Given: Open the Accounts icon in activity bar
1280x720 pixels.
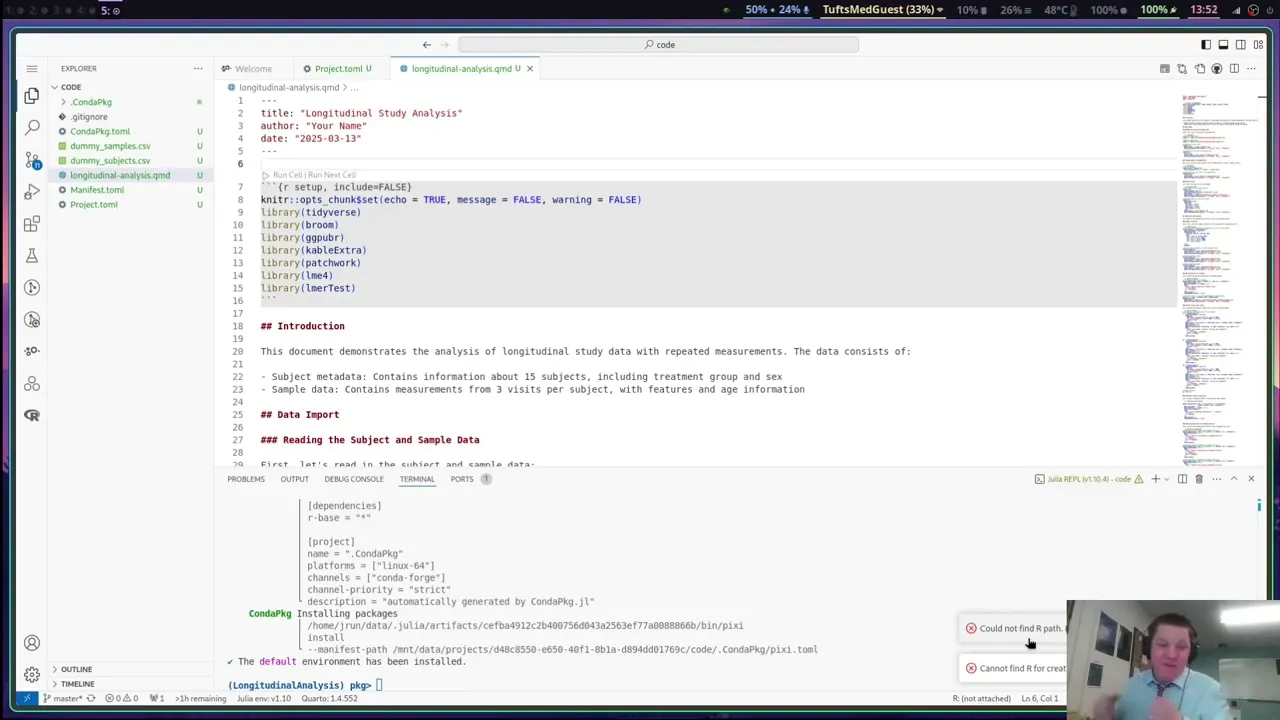Looking at the screenshot, I should (32, 643).
